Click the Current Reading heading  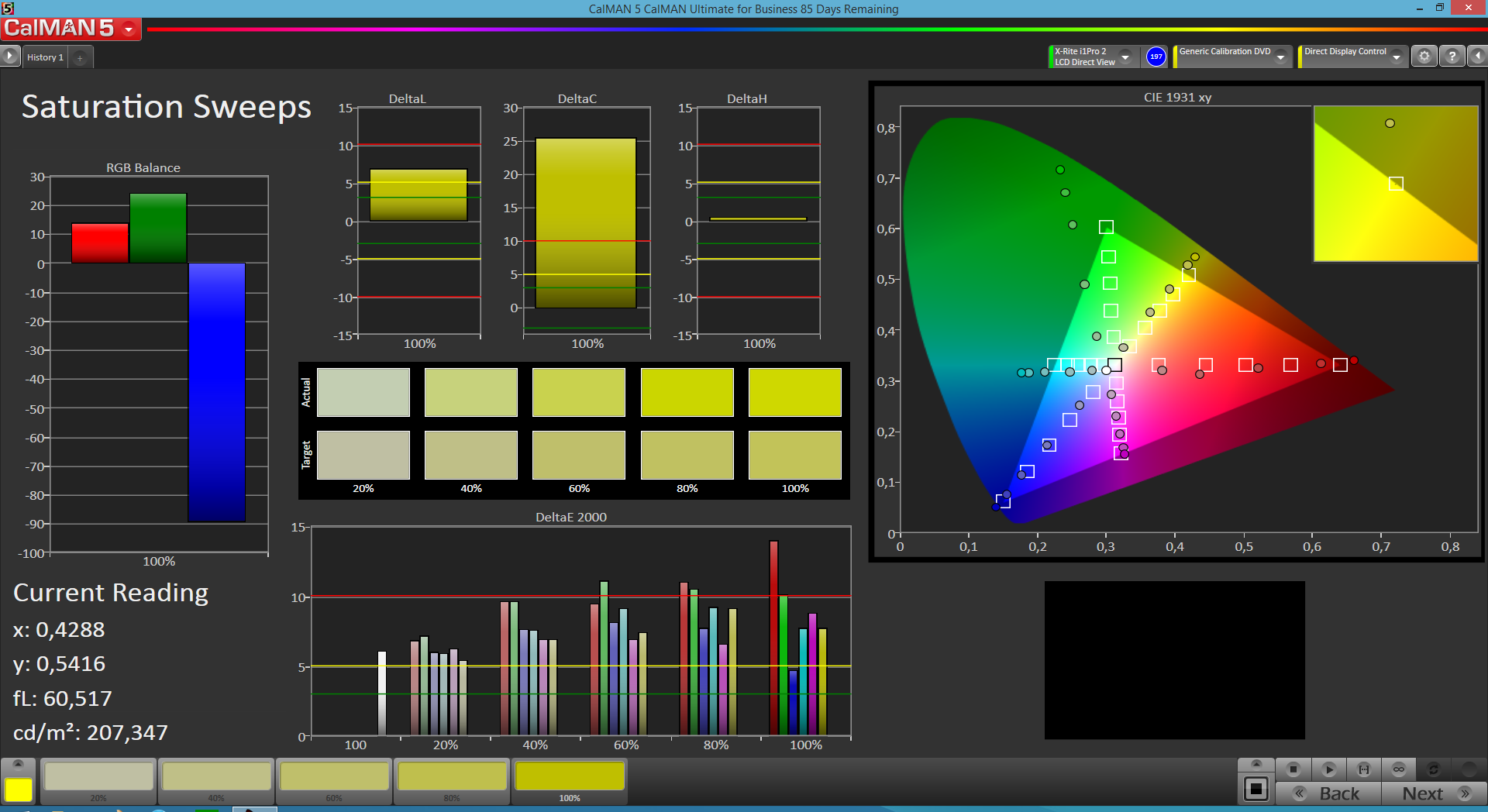pyautogui.click(x=111, y=592)
